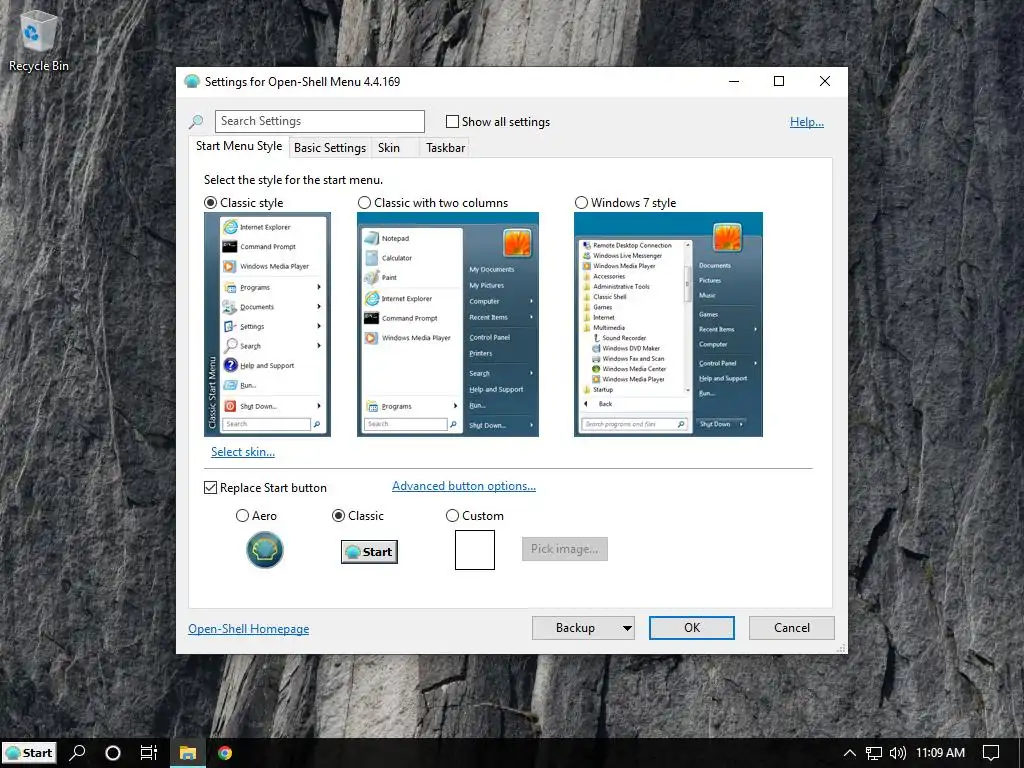Click the Classic style menu preview thumbnail
1024x768 pixels.
coord(267,324)
